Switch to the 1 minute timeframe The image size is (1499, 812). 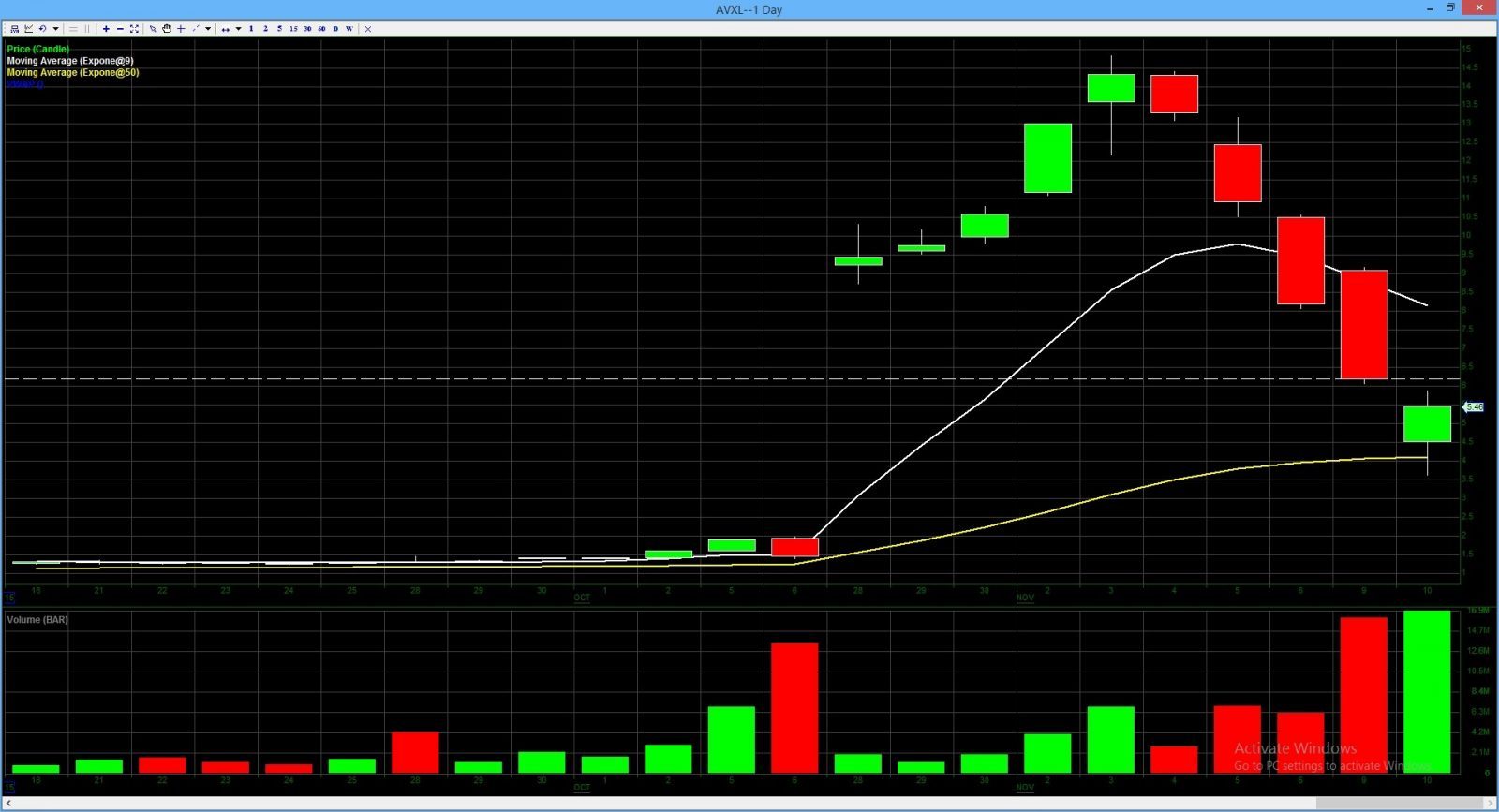point(251,29)
